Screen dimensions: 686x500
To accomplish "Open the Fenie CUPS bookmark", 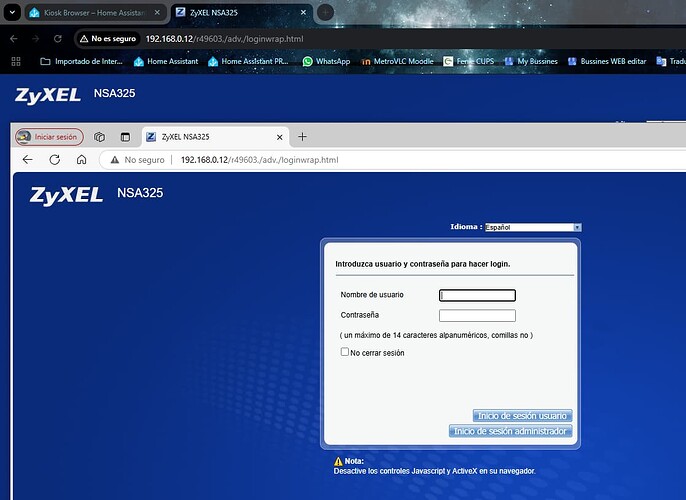I will coord(469,61).
